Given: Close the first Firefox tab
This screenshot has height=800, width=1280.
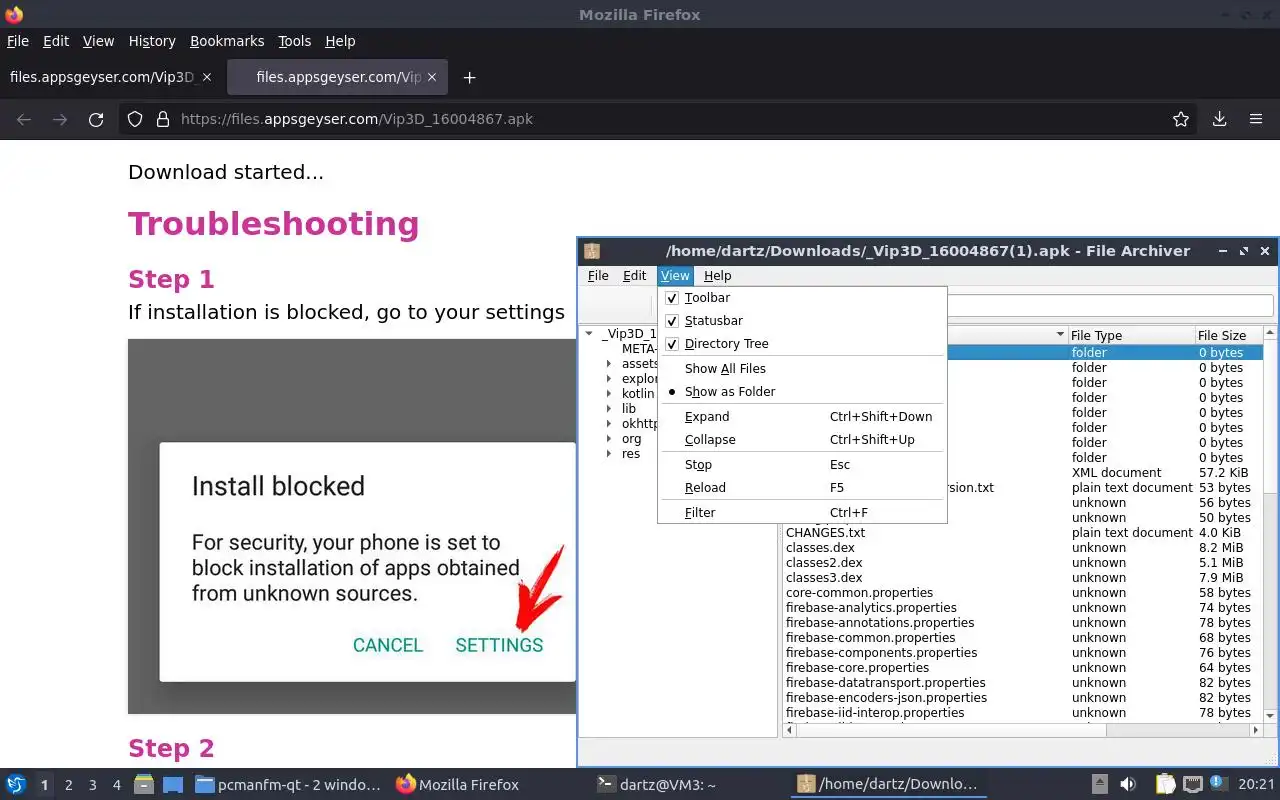Looking at the screenshot, I should click(207, 77).
